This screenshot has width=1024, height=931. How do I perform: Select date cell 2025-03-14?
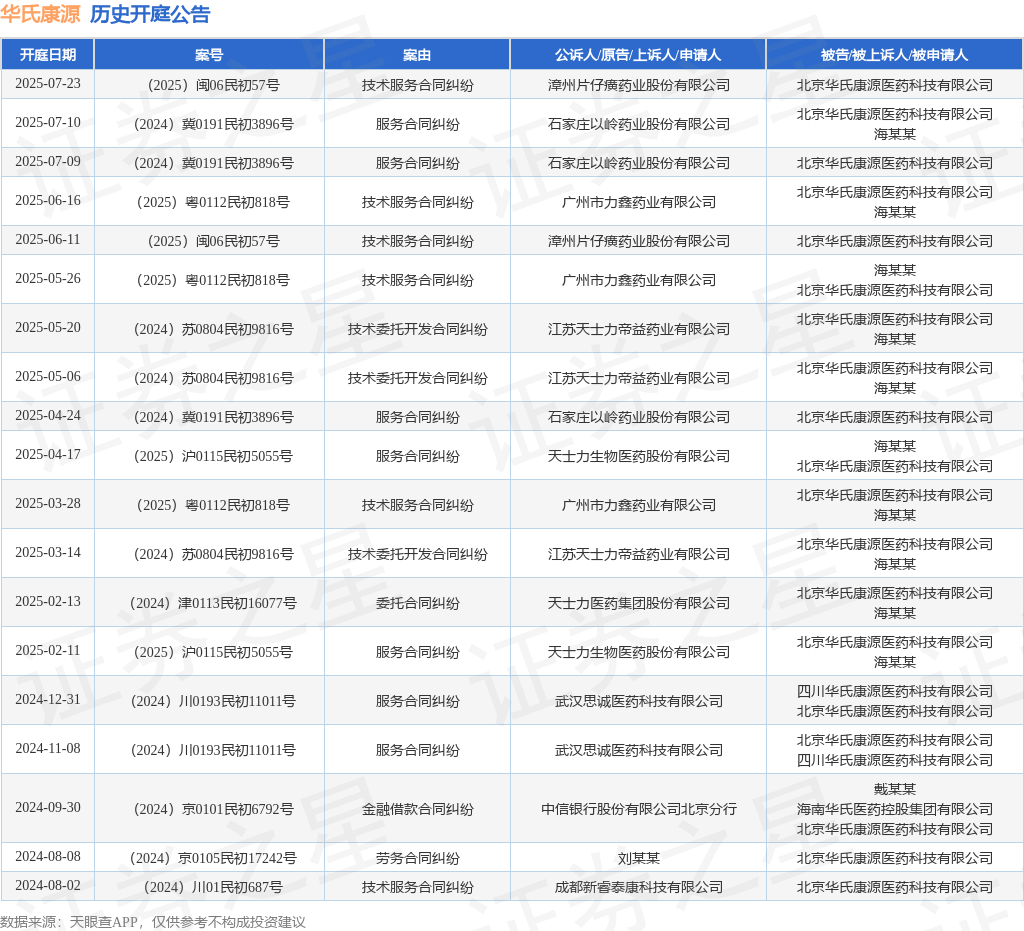48,552
